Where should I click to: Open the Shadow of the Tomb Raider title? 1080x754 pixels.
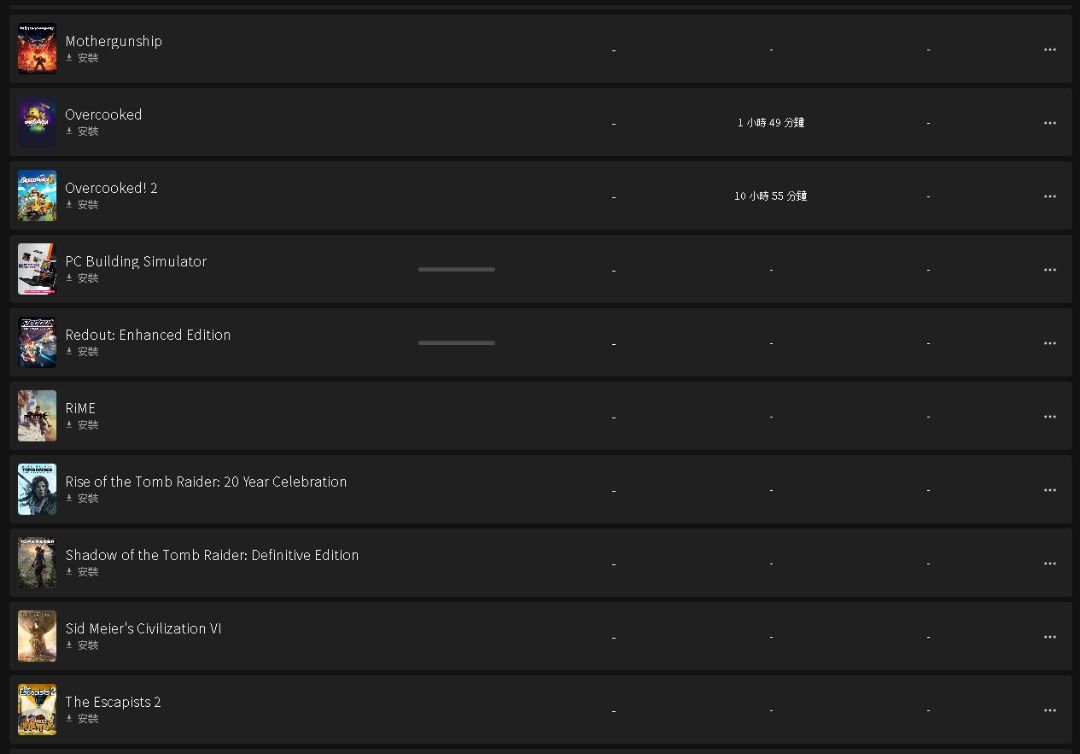[x=212, y=555]
